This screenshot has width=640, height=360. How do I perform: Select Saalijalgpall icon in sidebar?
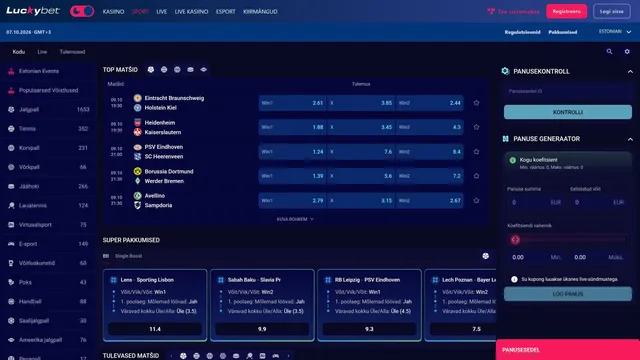[11, 320]
